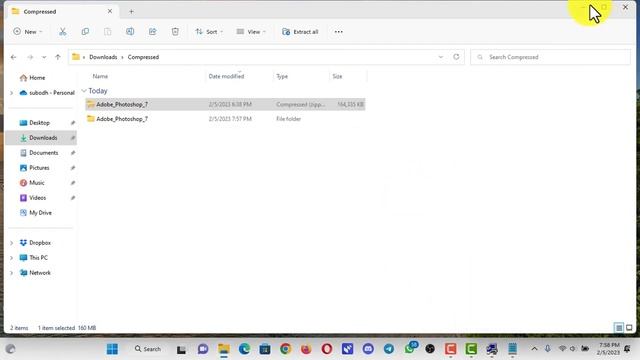
Task: Click Downloads in the address breadcrumb
Action: pyautogui.click(x=103, y=57)
